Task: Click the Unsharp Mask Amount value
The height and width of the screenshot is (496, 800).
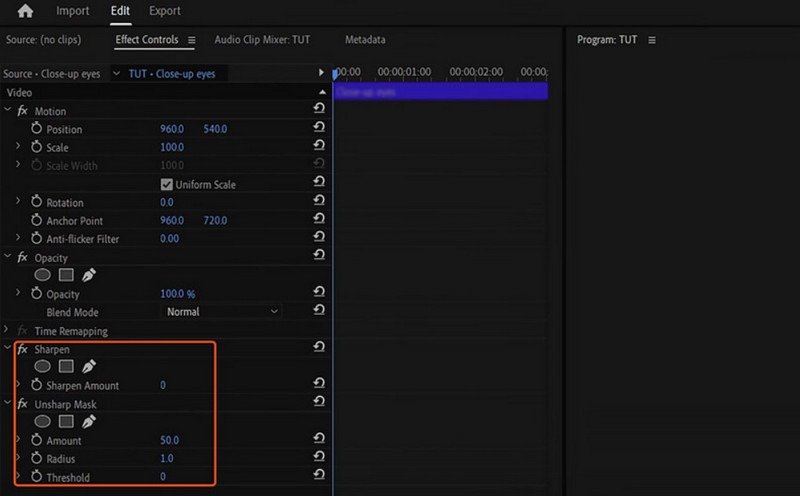Action: (x=170, y=441)
